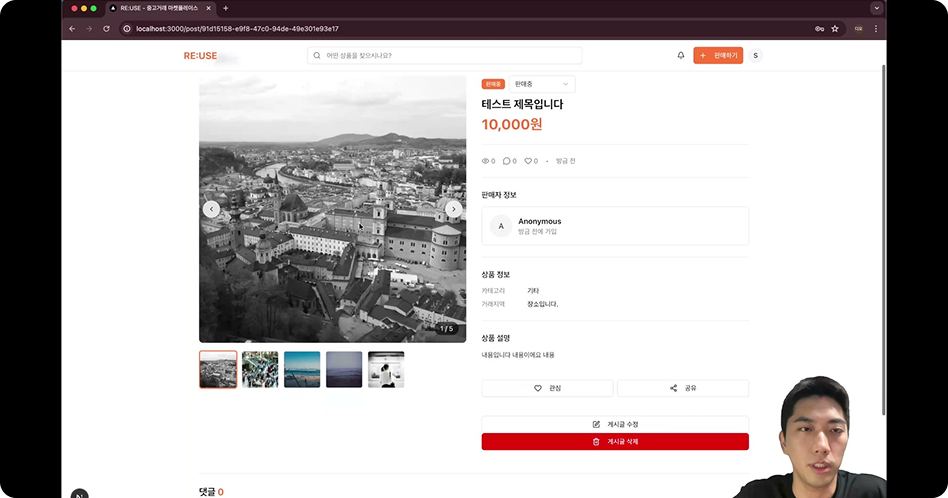Viewport: 948px width, 498px height.
Task: Select the crowd photo thumbnail
Action: point(260,370)
